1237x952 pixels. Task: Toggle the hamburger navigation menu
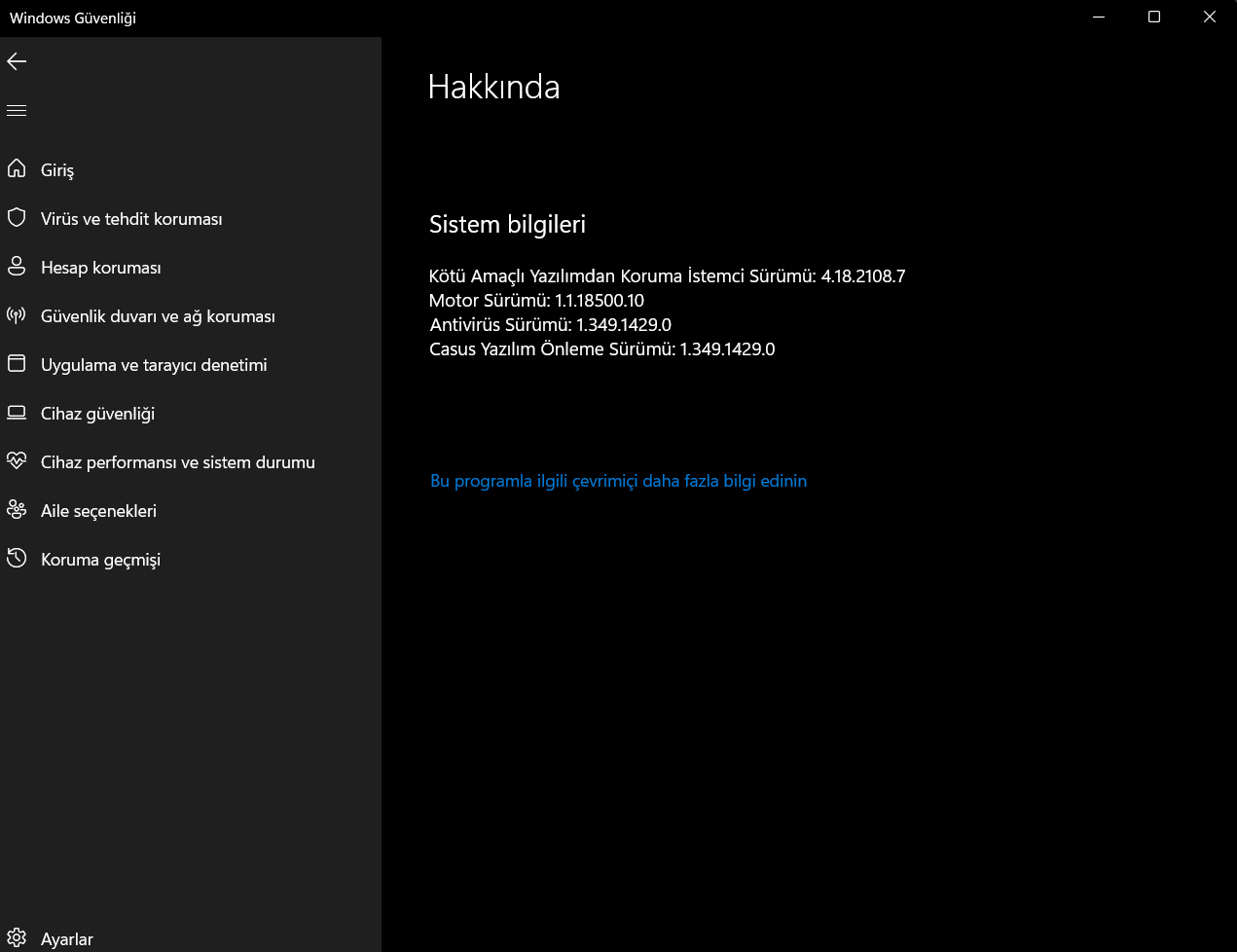click(x=17, y=111)
